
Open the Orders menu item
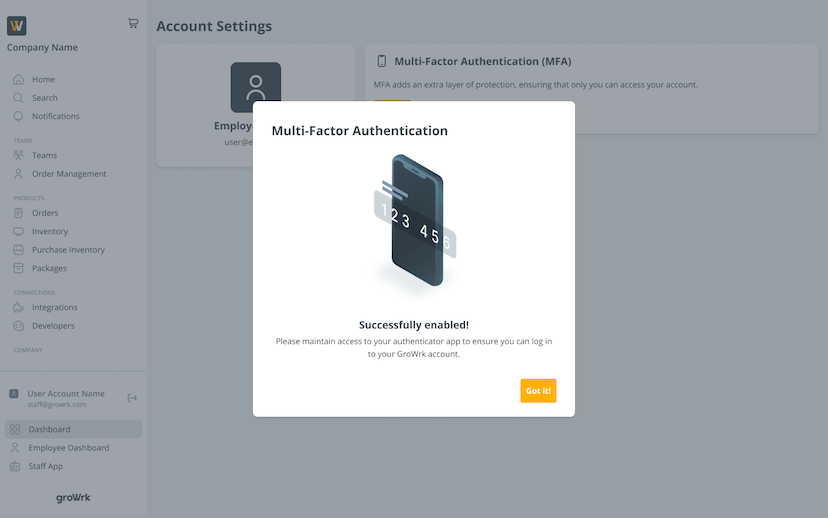coord(45,213)
